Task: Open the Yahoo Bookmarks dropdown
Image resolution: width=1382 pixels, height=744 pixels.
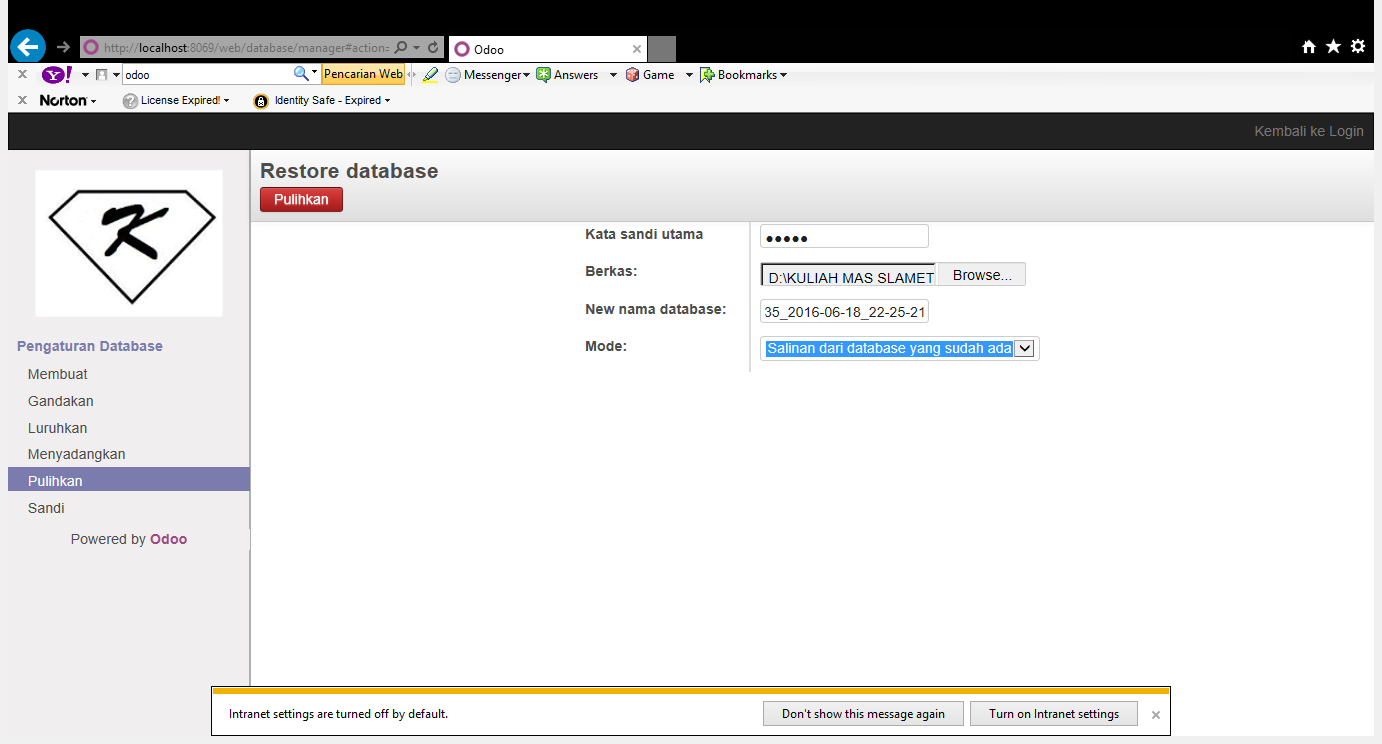Action: pos(744,75)
